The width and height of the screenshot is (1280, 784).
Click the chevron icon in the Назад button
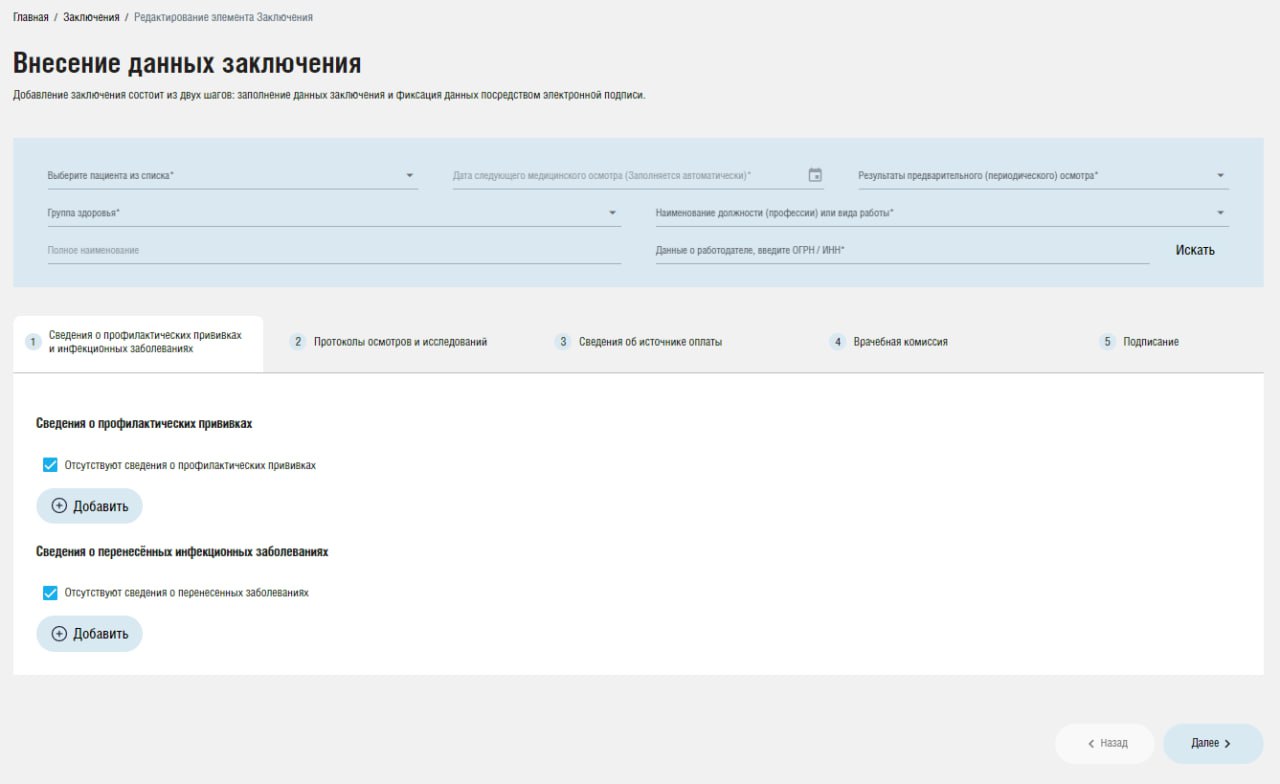[x=1091, y=744]
